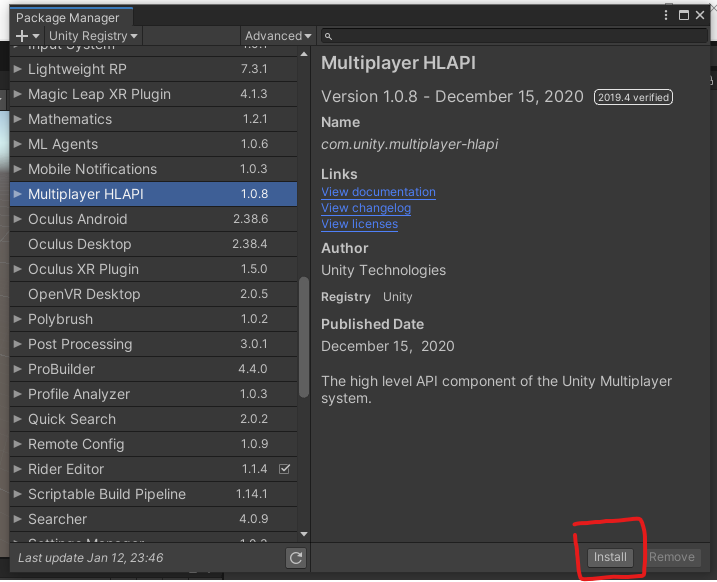The image size is (717, 582).
Task: Click the Rider Editor installed checkmark
Action: pyautogui.click(x=284, y=469)
